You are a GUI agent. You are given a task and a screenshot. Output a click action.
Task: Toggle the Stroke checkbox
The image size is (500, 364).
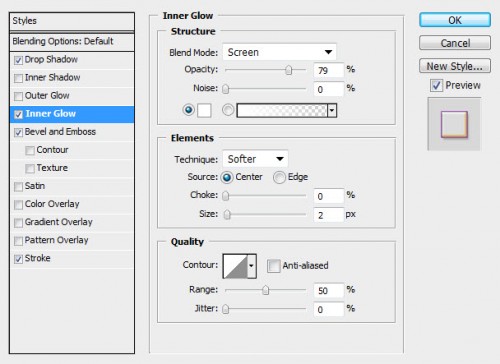coord(18,259)
